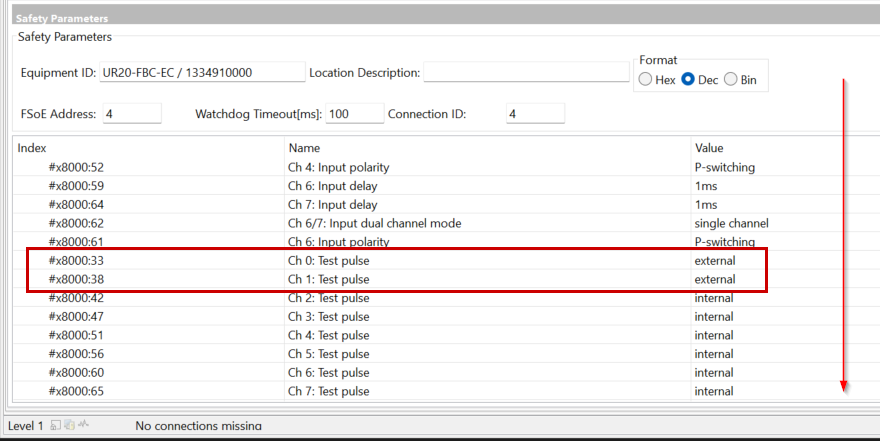This screenshot has width=880, height=441.
Task: Click the FSoE Address field
Action: [x=132, y=114]
